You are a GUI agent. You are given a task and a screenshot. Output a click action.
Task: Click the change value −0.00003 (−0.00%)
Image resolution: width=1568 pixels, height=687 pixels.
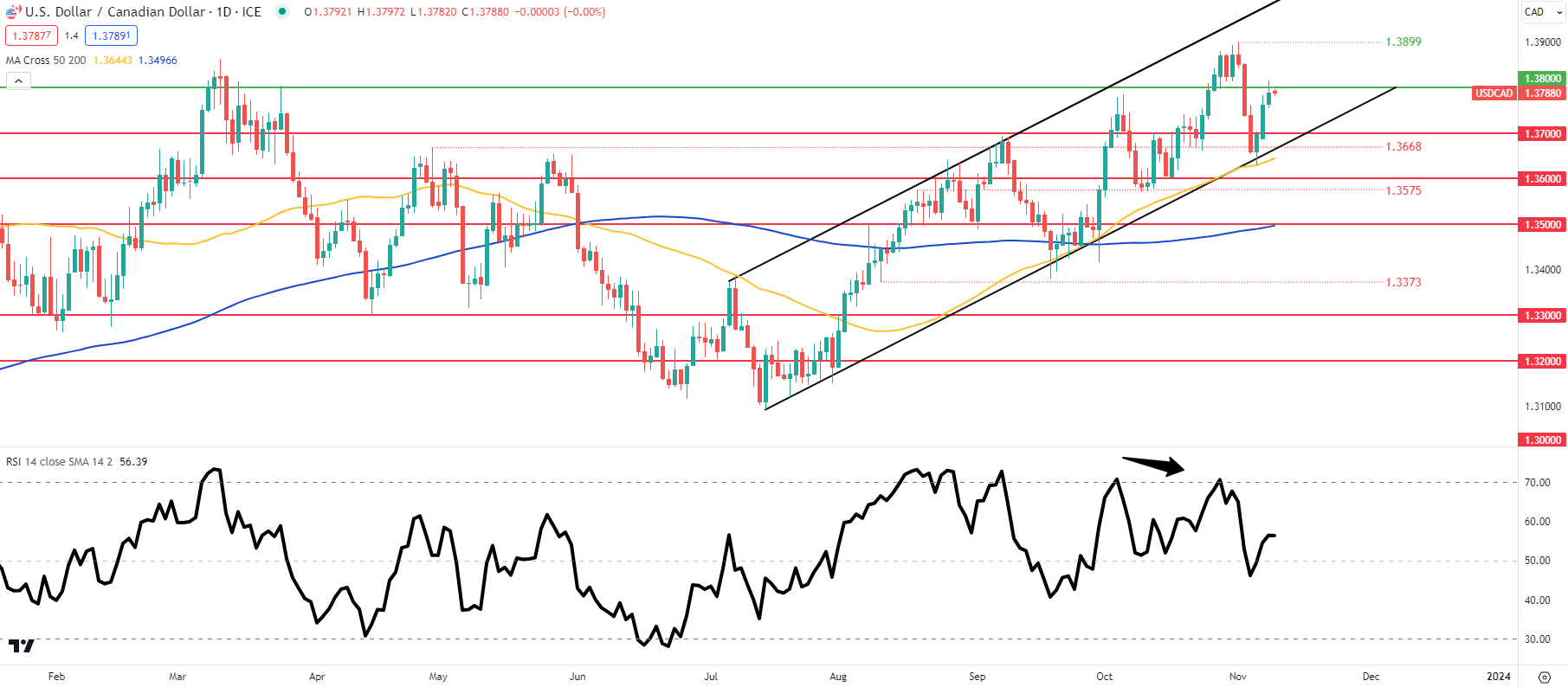(560, 12)
